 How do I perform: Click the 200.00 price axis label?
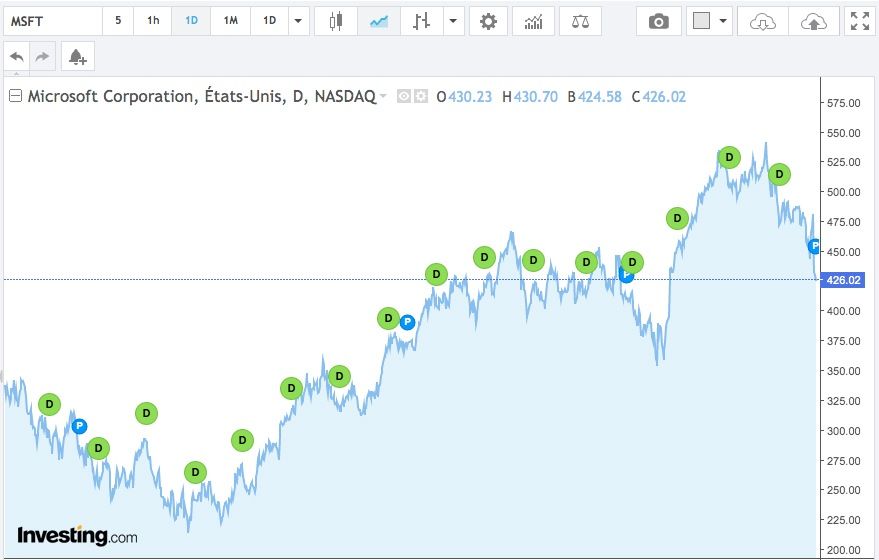pyautogui.click(x=844, y=550)
